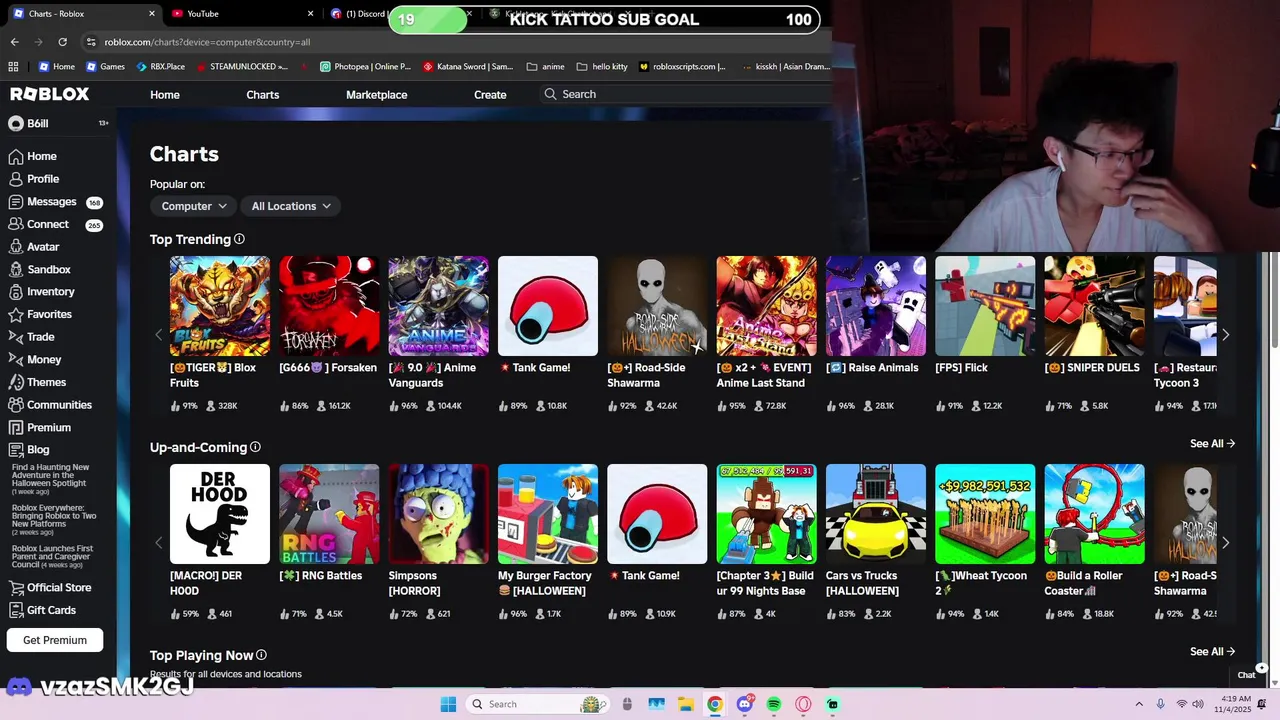
Task: Switch to the YouTube browser tab
Action: pos(240,14)
